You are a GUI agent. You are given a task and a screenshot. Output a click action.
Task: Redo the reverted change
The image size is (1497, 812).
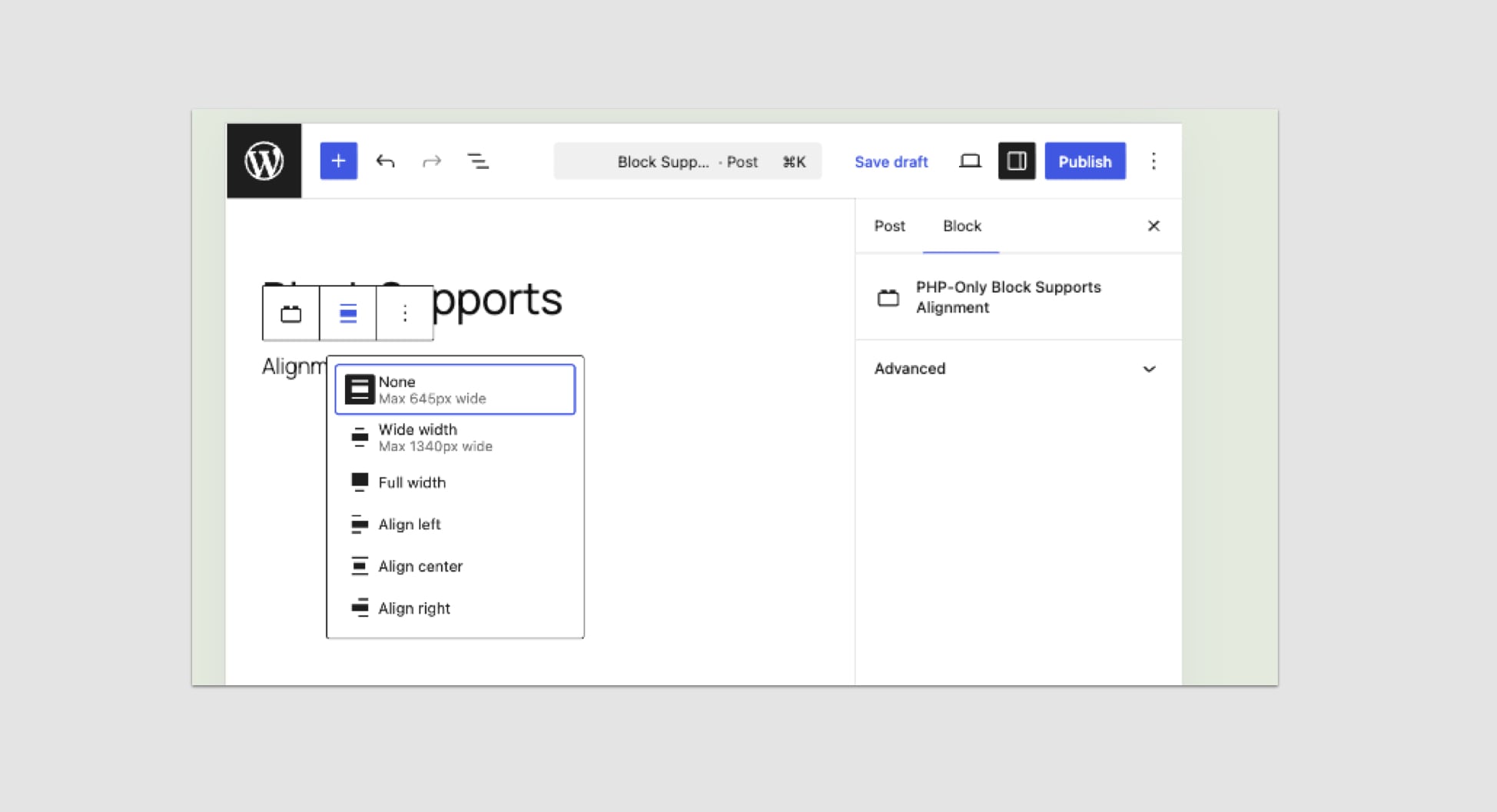click(x=432, y=161)
